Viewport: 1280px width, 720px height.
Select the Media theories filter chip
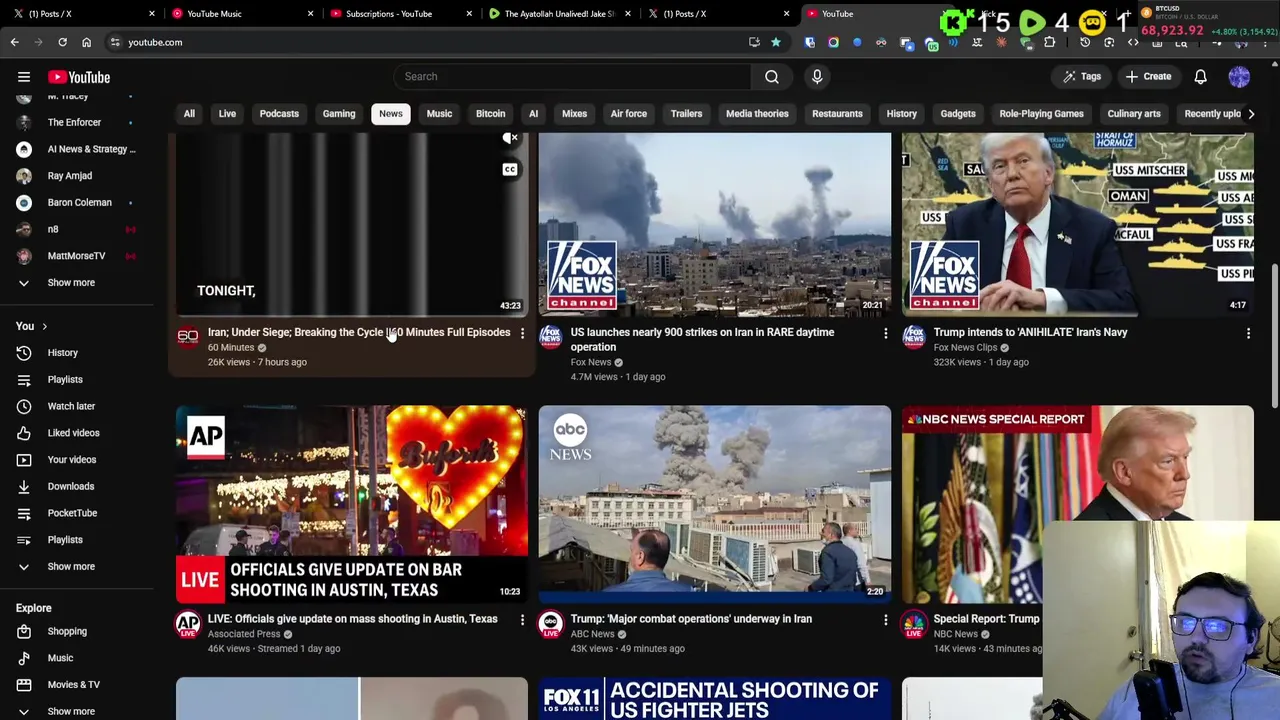(x=757, y=114)
